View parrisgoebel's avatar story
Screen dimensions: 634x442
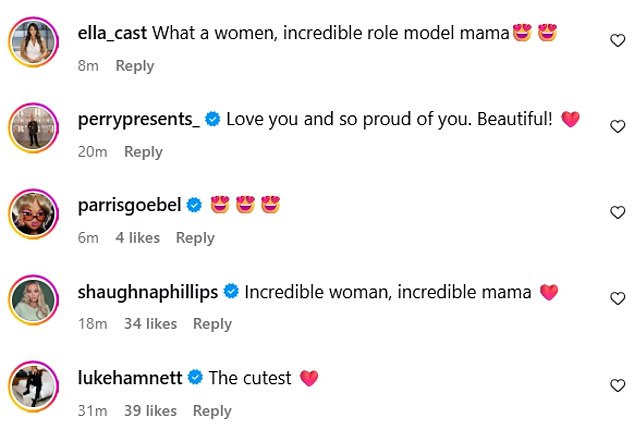34,216
